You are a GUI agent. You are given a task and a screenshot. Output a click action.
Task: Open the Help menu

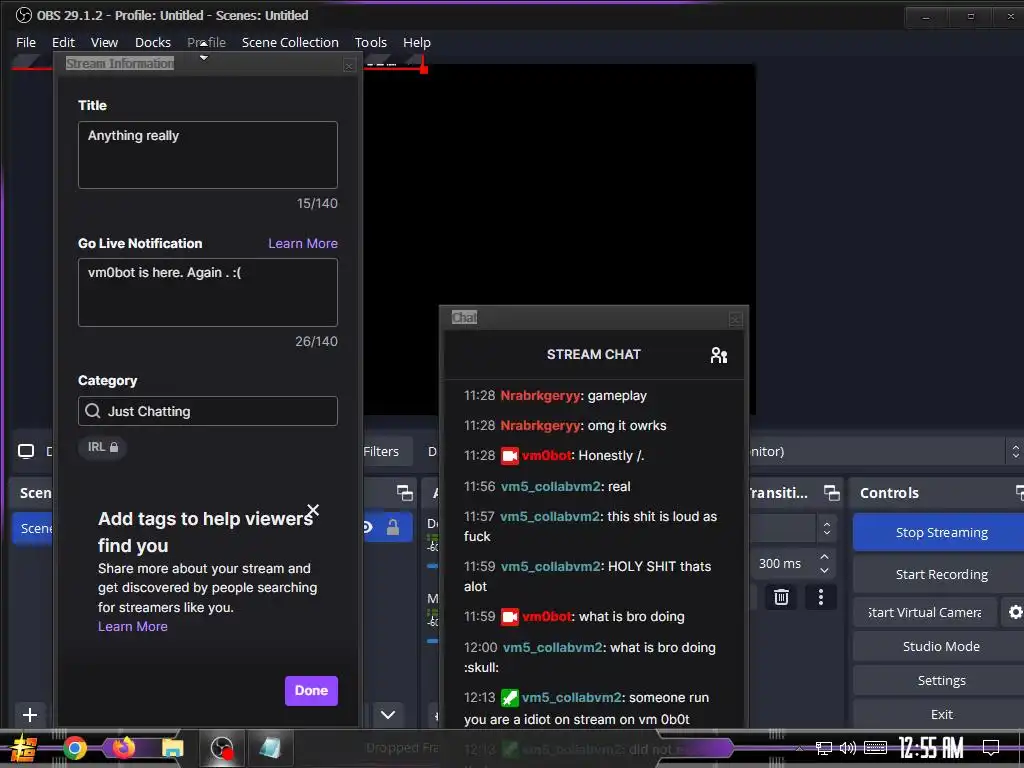[417, 42]
